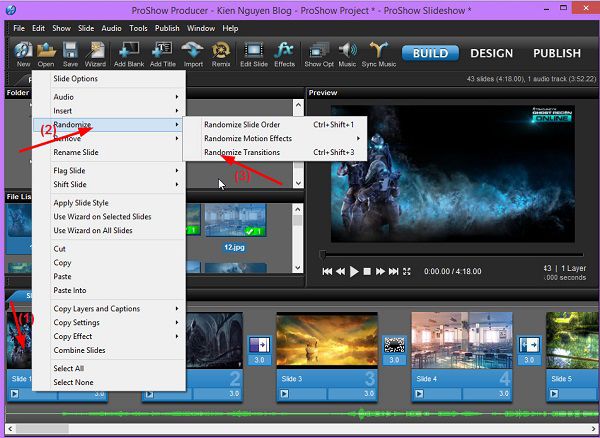The height and width of the screenshot is (438, 600).
Task: Fast forward the preview
Action: [380, 272]
